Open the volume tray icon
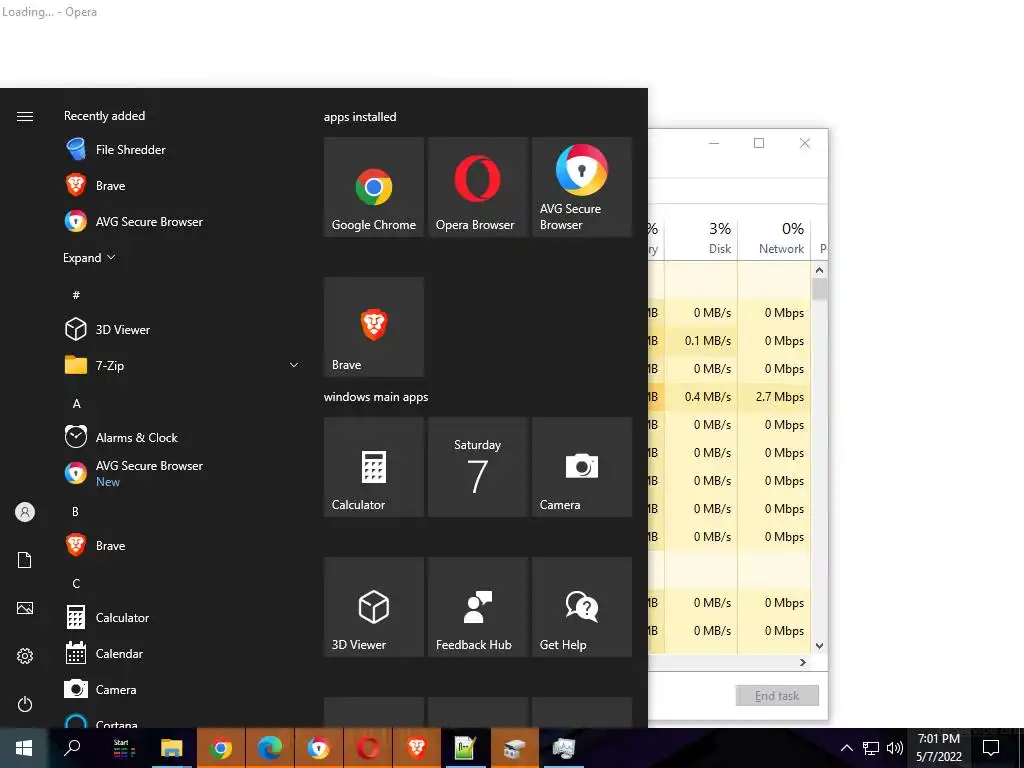Image resolution: width=1024 pixels, height=768 pixels. click(895, 748)
